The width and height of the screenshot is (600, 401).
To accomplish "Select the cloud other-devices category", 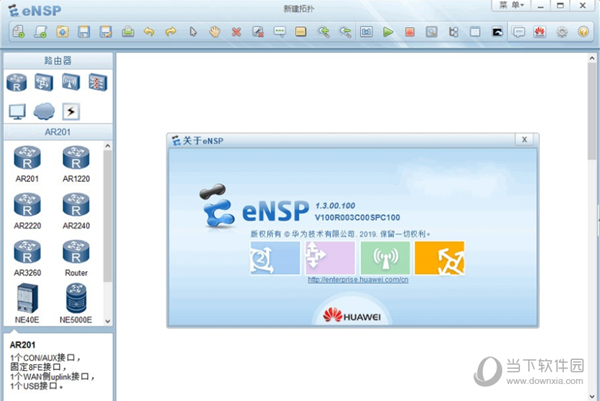I will point(44,111).
